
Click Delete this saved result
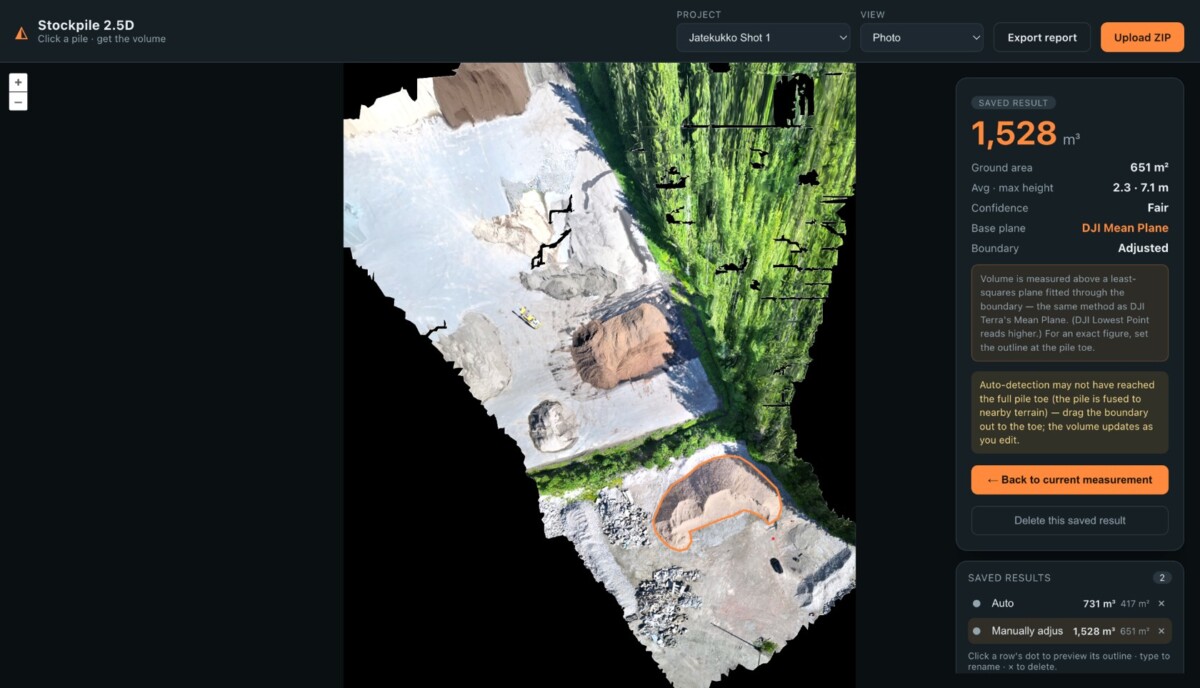click(x=1069, y=520)
